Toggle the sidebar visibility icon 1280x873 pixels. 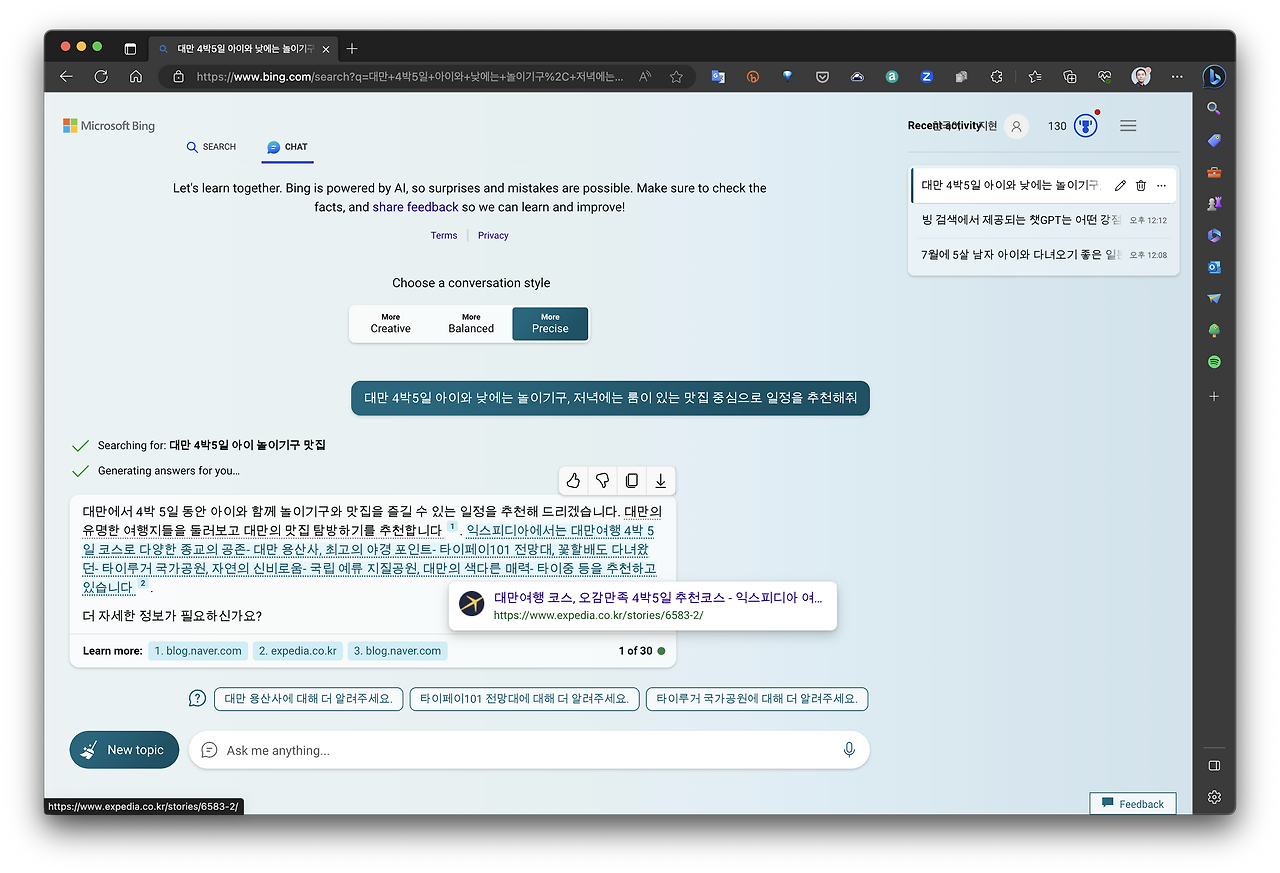[x=1214, y=766]
